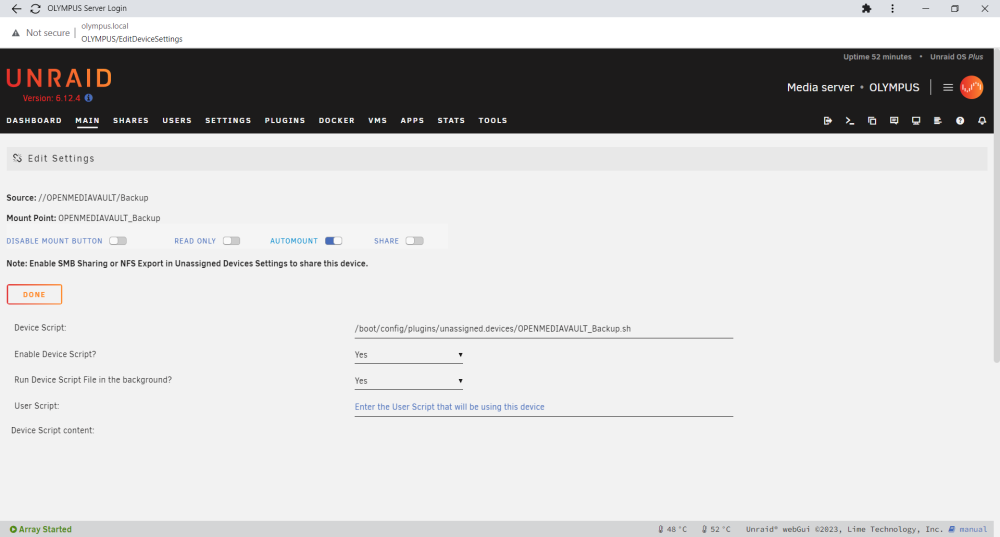Click the User Script input field
This screenshot has width=1000, height=537.
coord(543,407)
